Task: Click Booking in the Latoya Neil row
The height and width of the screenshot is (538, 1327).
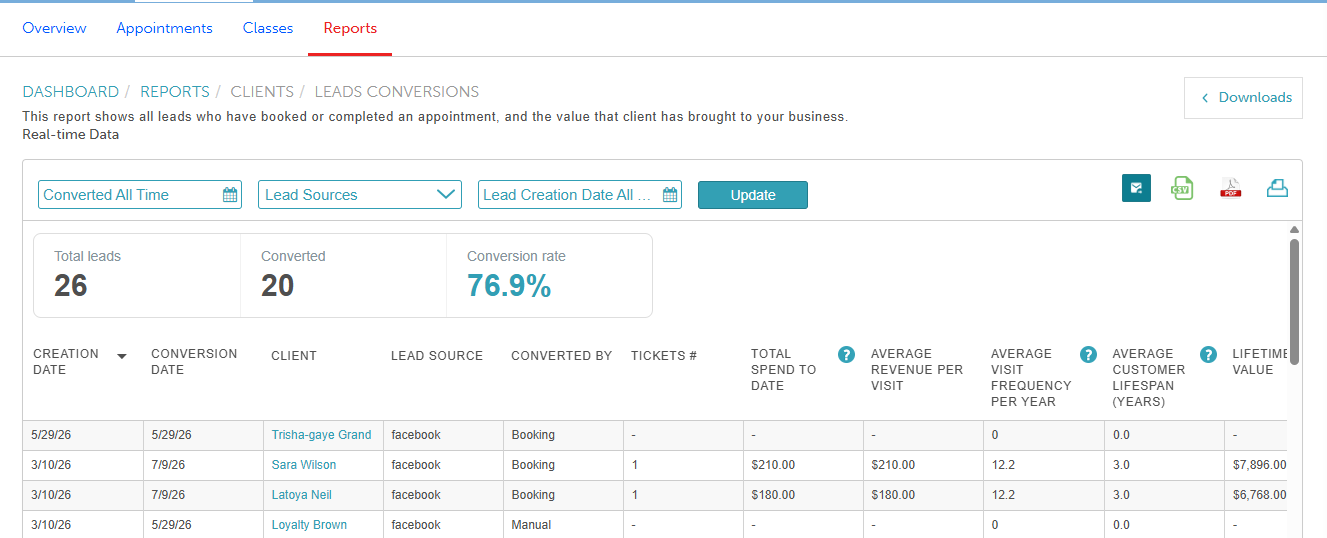Action: coord(533,495)
